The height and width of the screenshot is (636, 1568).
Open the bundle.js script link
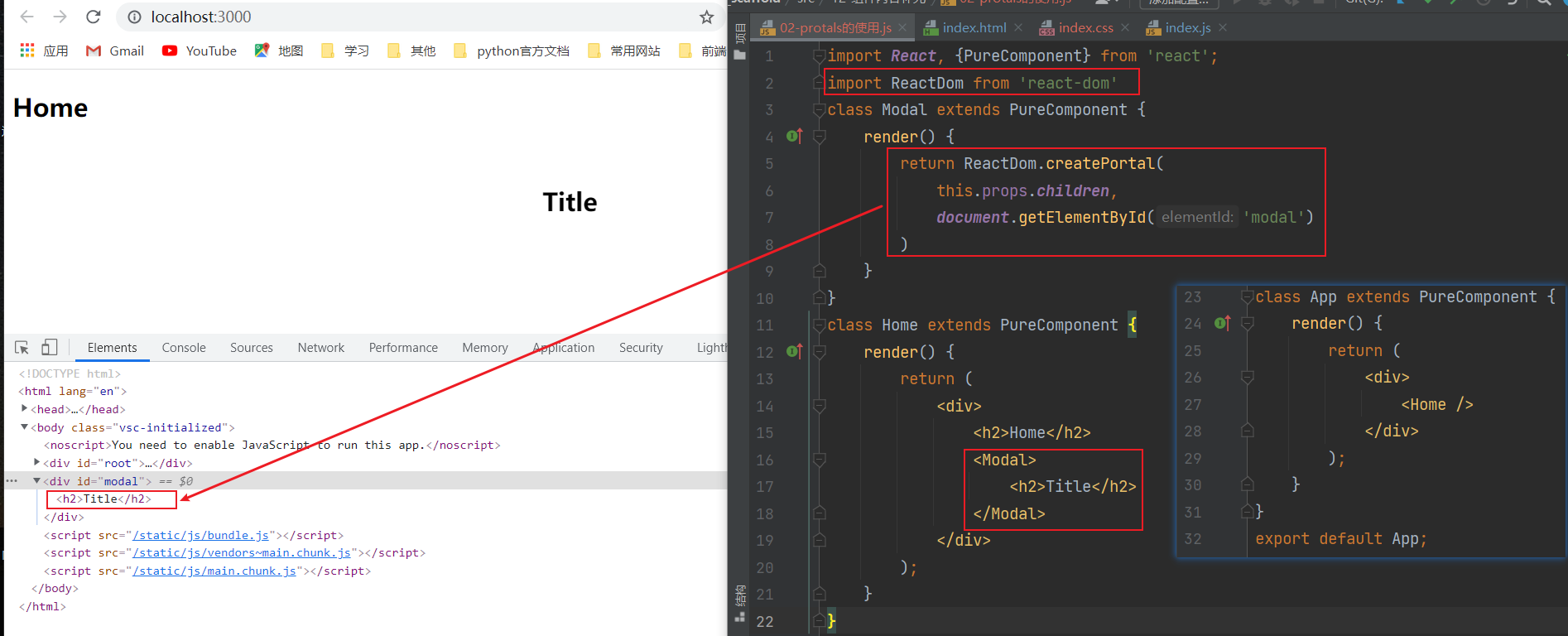pyautogui.click(x=200, y=536)
